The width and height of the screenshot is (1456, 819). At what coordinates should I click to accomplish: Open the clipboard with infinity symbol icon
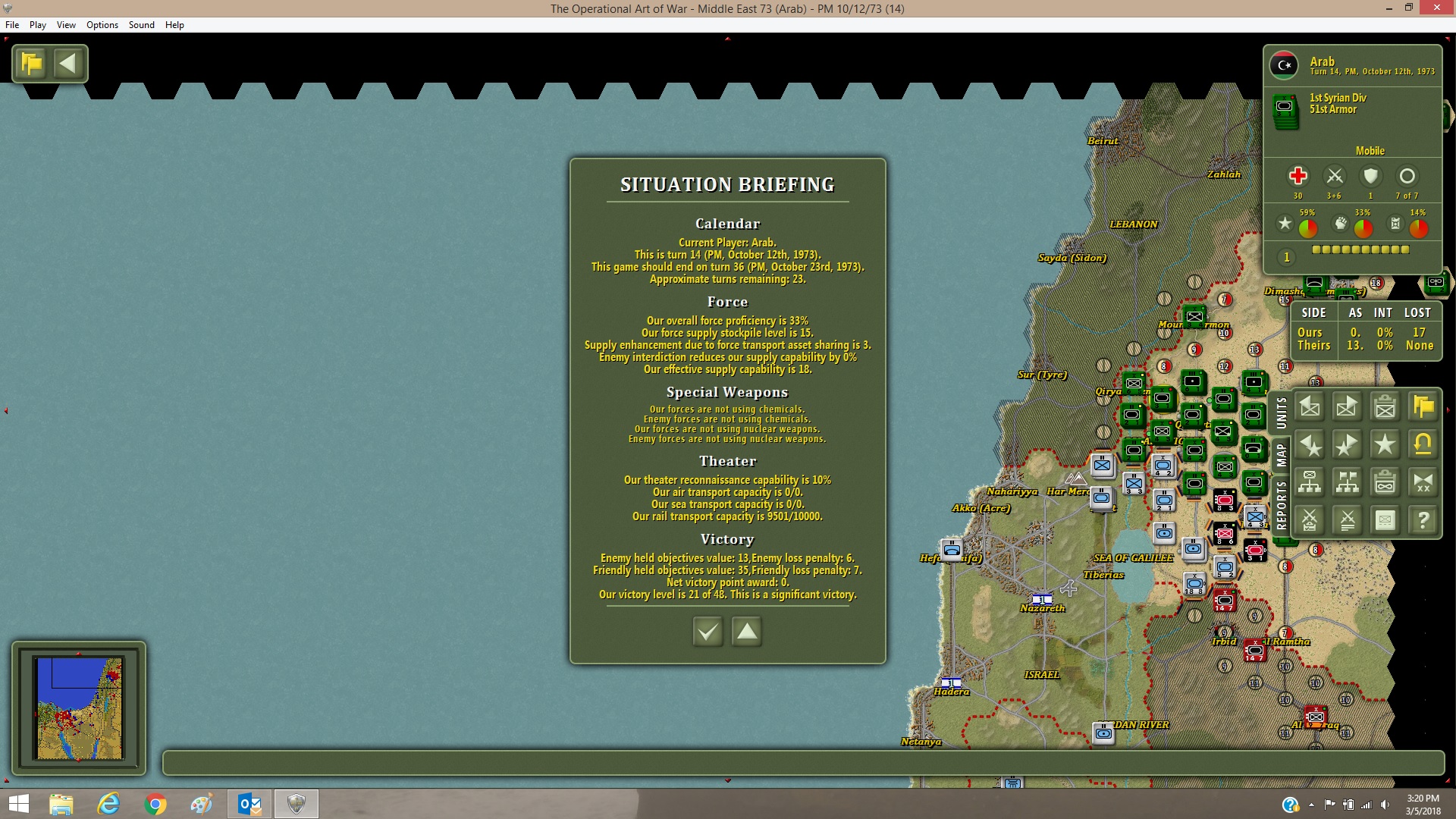tap(1385, 482)
